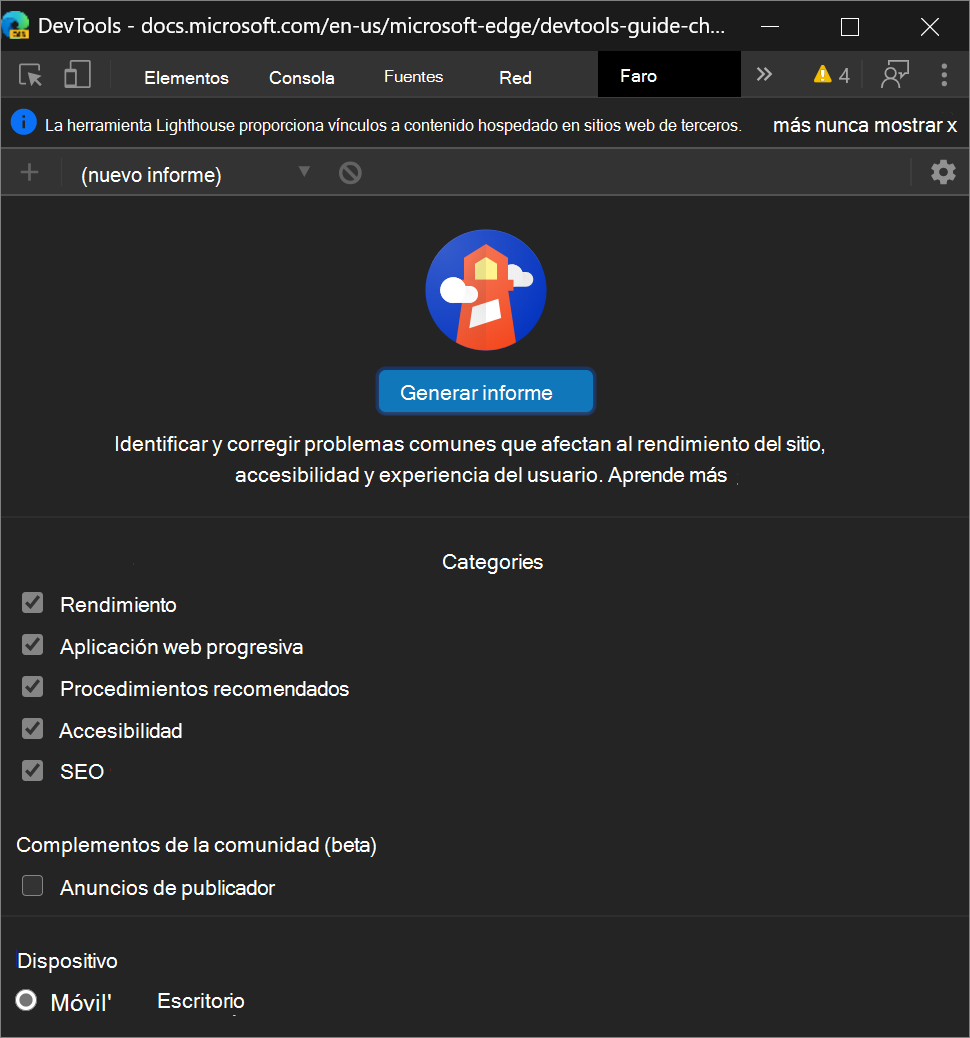Click the Lighthouse lighthouse logo
The image size is (970, 1038).
click(486, 290)
